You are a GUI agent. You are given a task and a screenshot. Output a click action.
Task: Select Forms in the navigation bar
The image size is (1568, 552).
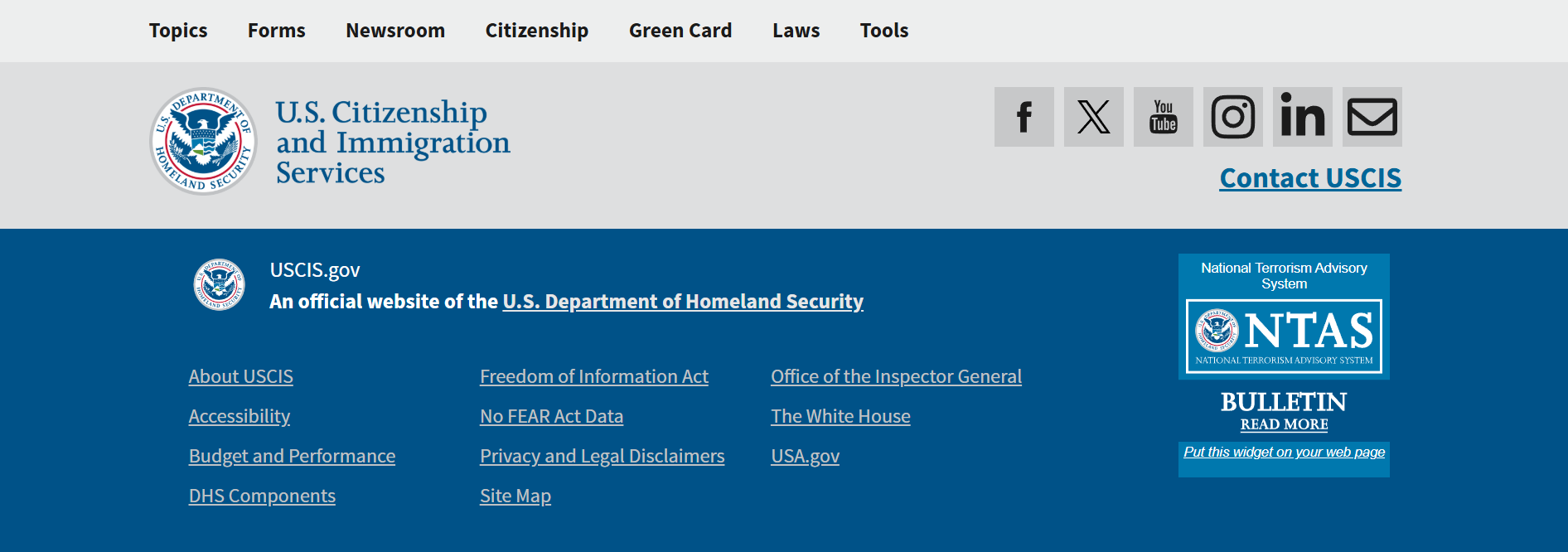coord(276,31)
